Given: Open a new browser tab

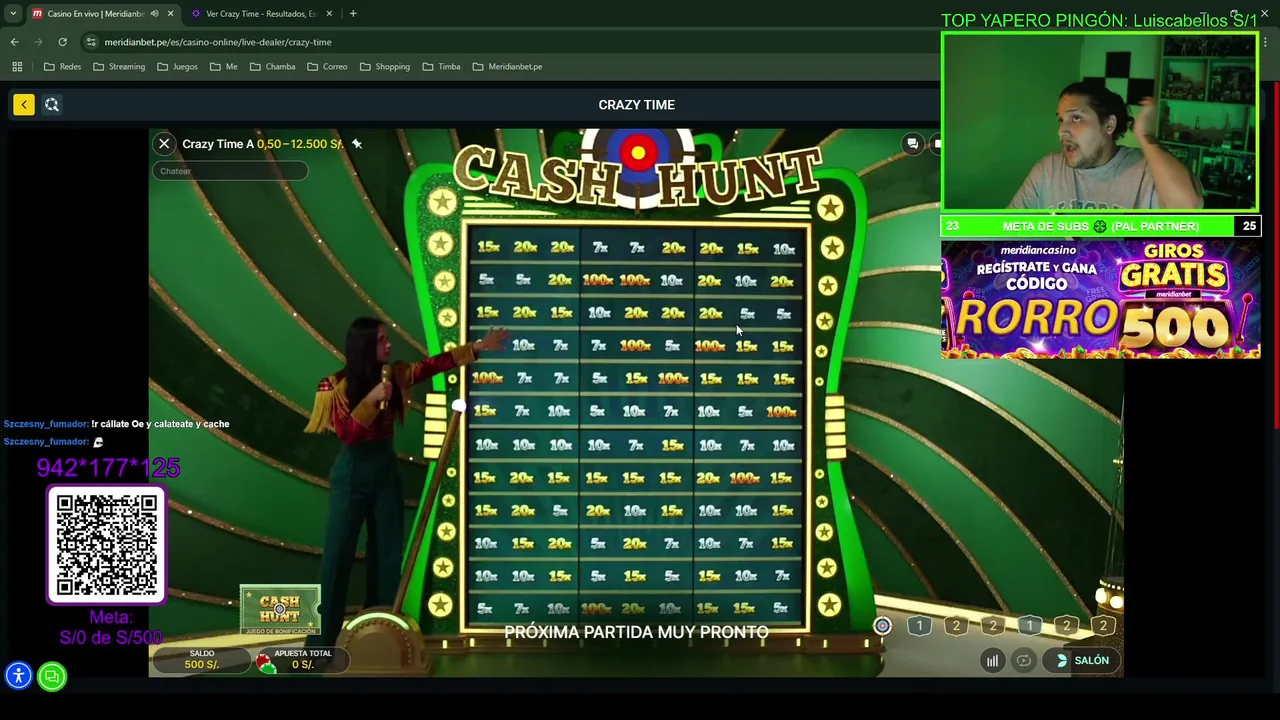Looking at the screenshot, I should click(x=353, y=14).
